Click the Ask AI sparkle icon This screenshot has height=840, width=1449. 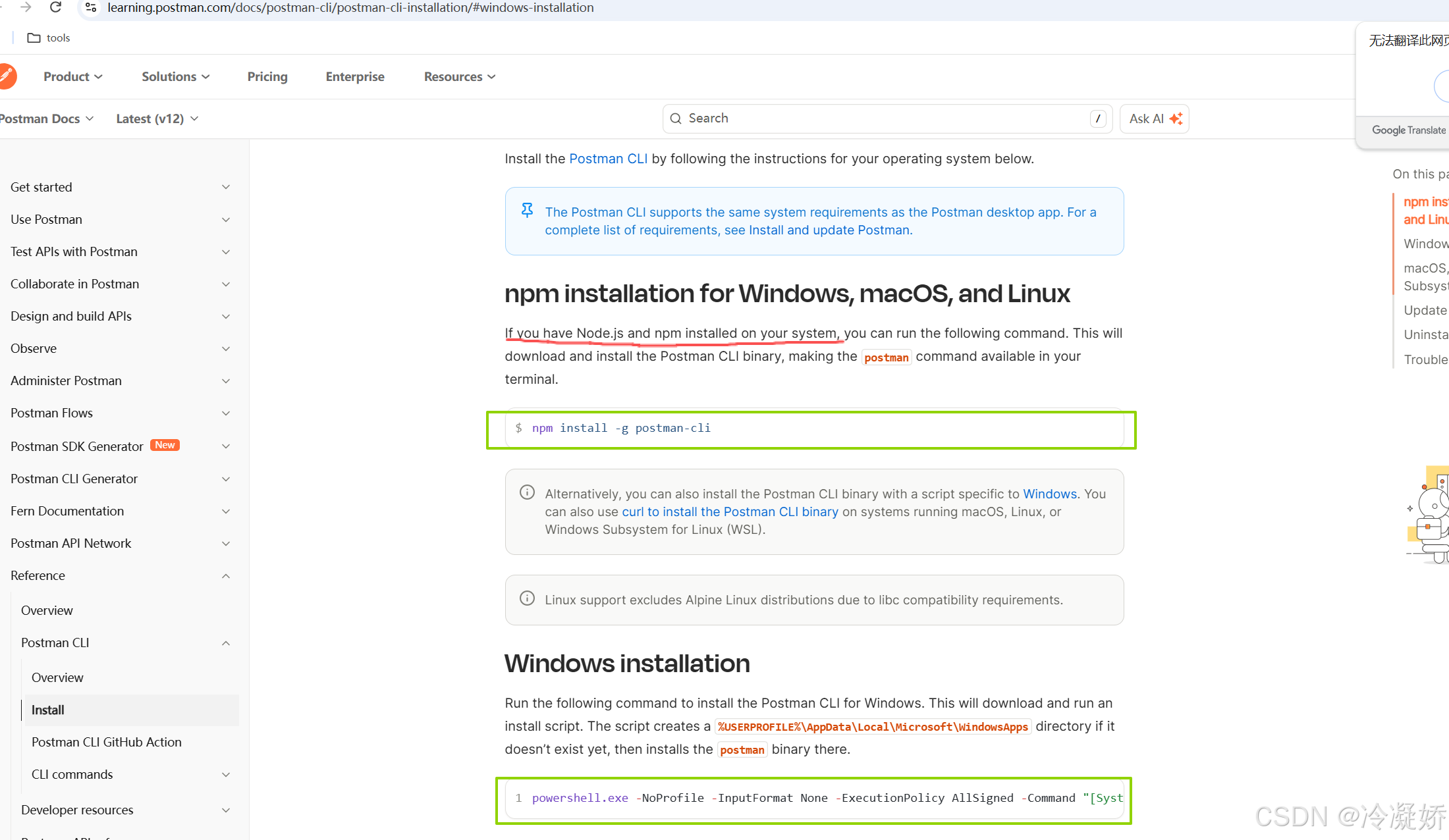pos(1176,118)
